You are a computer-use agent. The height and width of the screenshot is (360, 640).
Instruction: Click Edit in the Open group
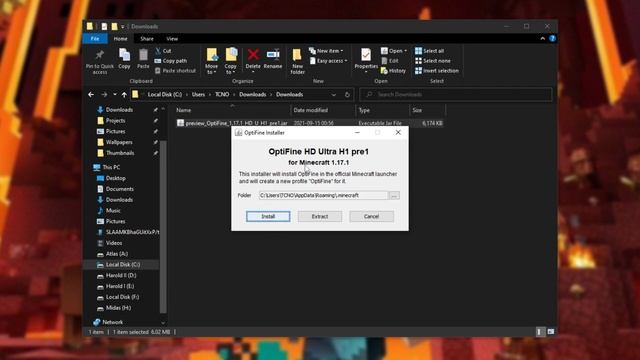390,61
